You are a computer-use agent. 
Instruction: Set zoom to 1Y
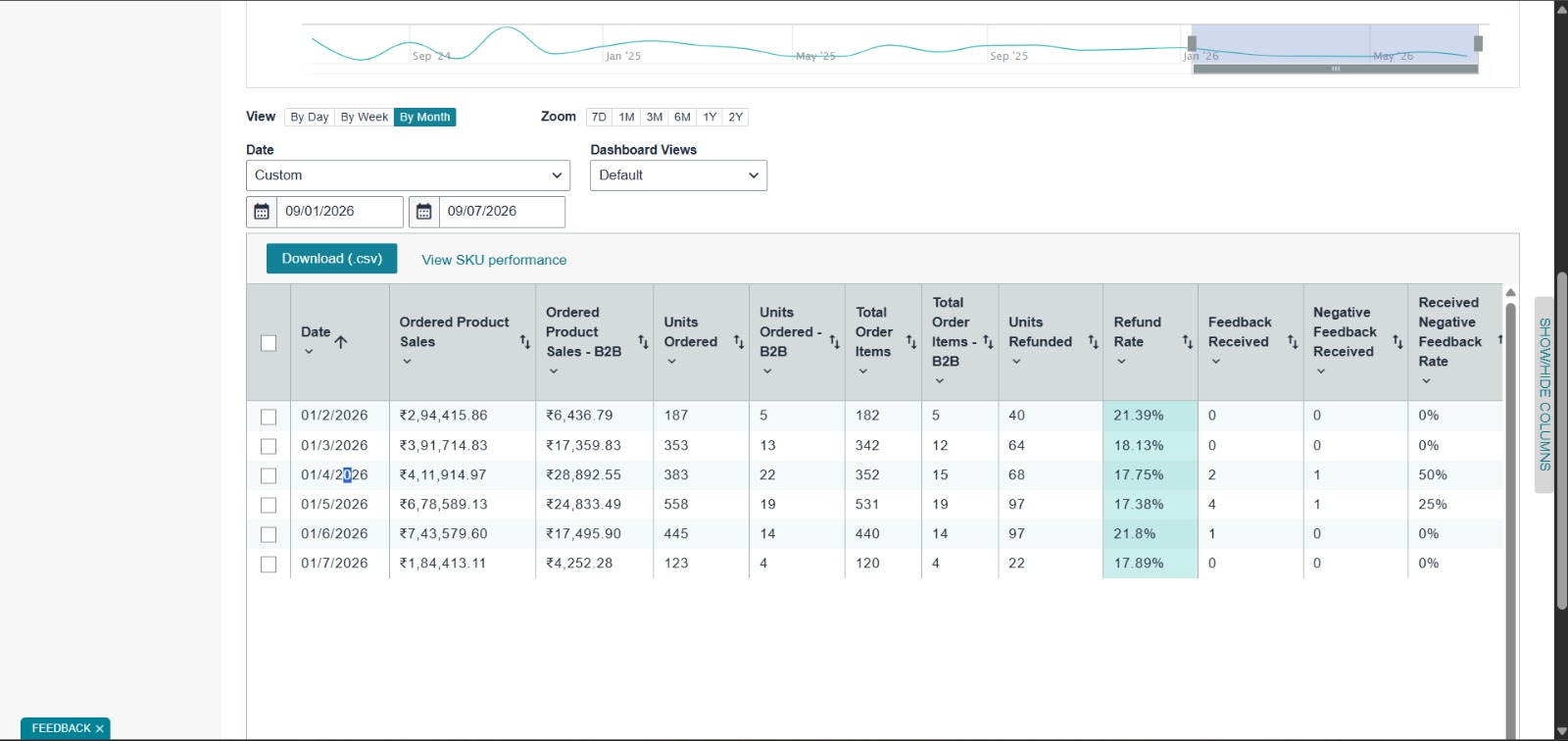click(710, 118)
